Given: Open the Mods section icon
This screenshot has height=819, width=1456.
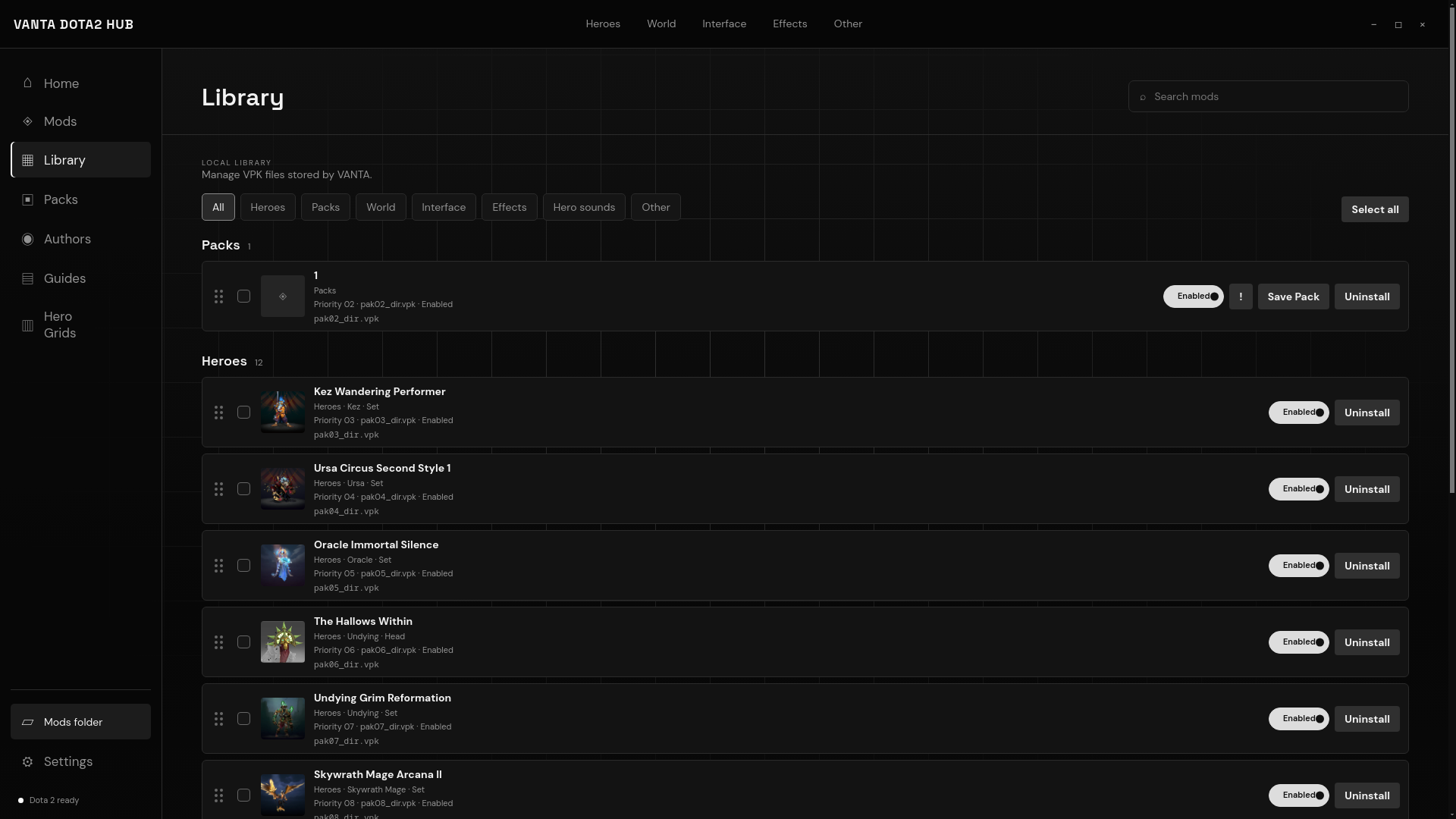Looking at the screenshot, I should (x=27, y=121).
